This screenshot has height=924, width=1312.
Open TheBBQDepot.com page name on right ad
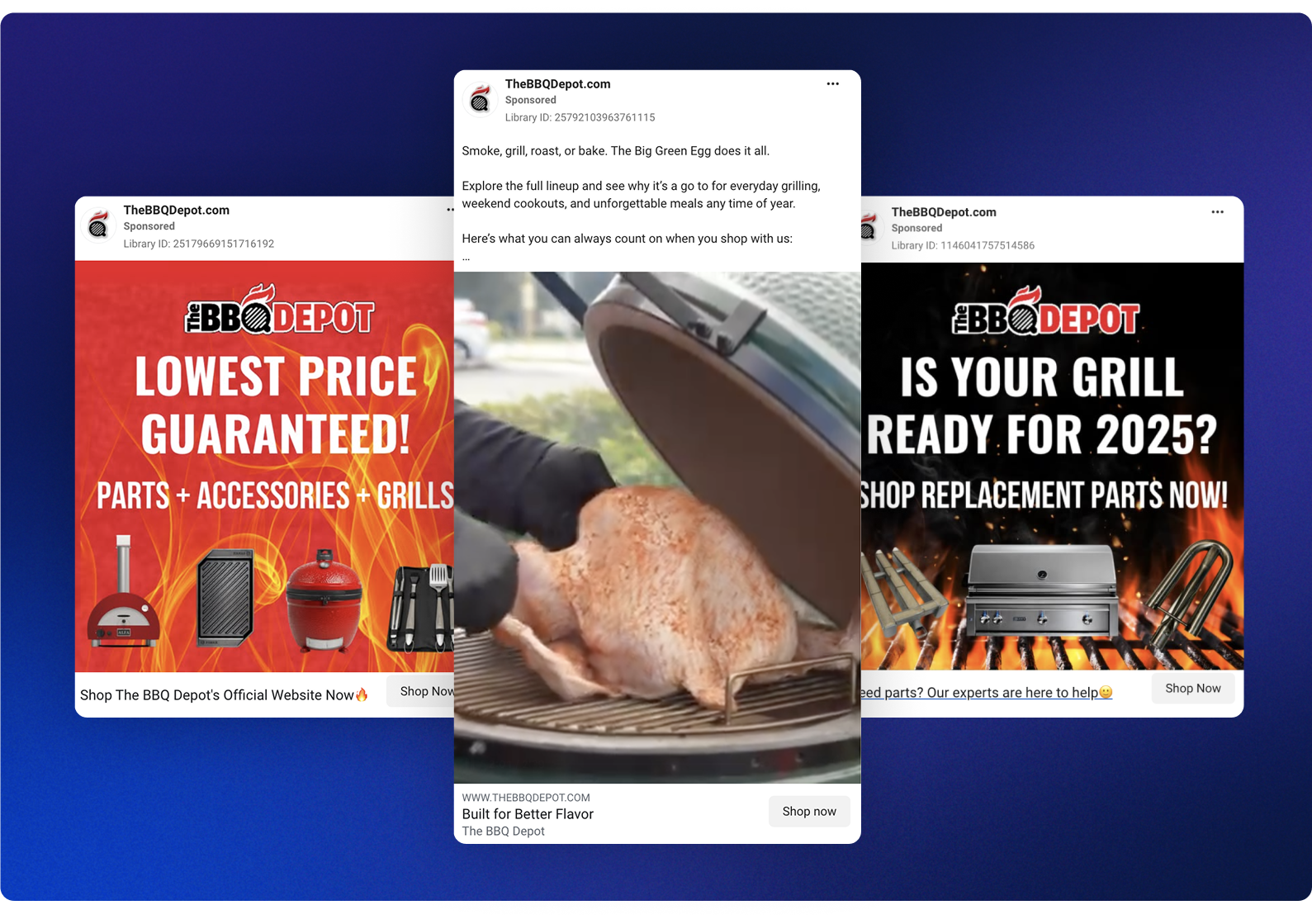click(x=944, y=212)
